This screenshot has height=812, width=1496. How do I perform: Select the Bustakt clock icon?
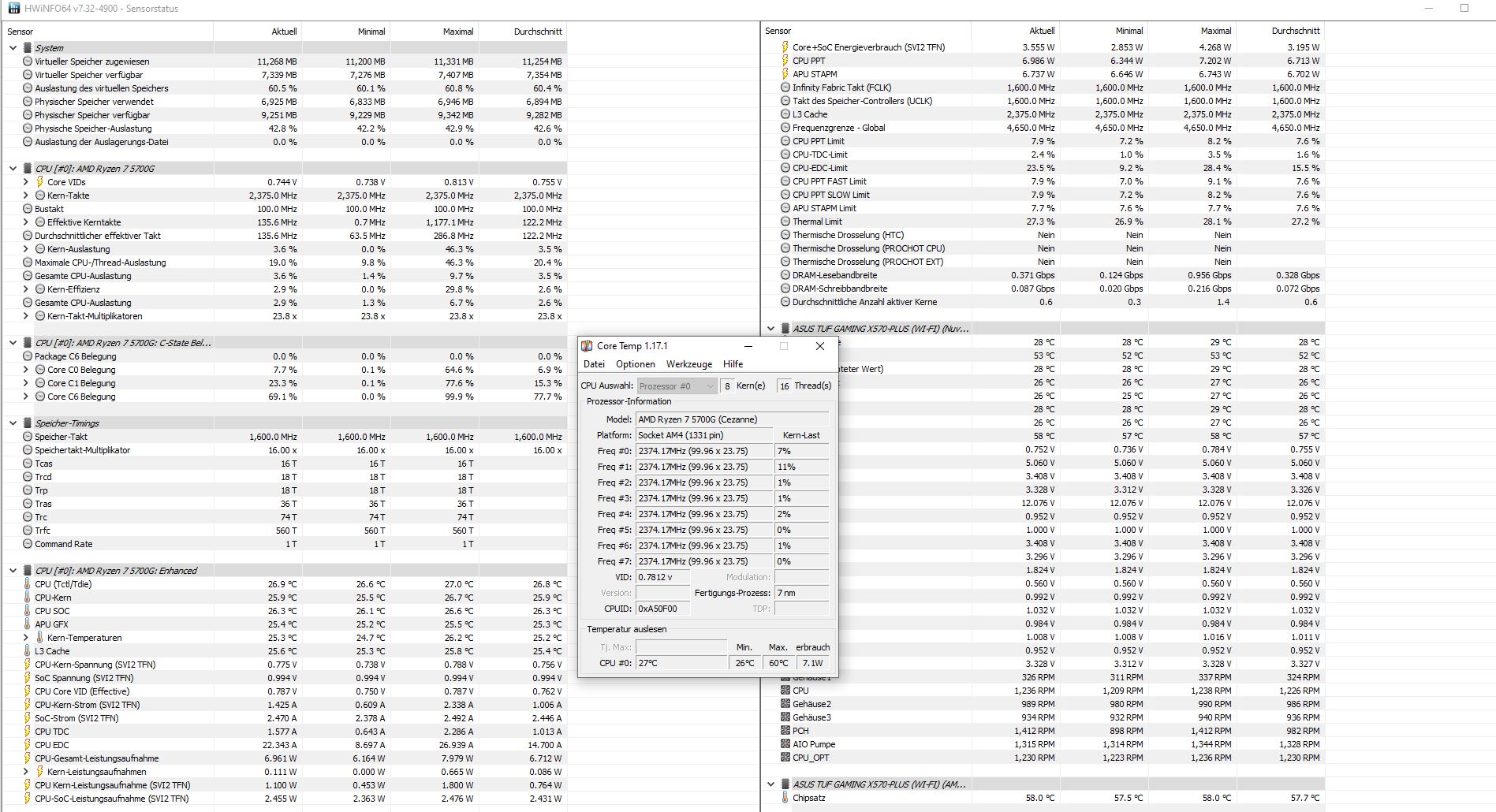click(x=28, y=209)
